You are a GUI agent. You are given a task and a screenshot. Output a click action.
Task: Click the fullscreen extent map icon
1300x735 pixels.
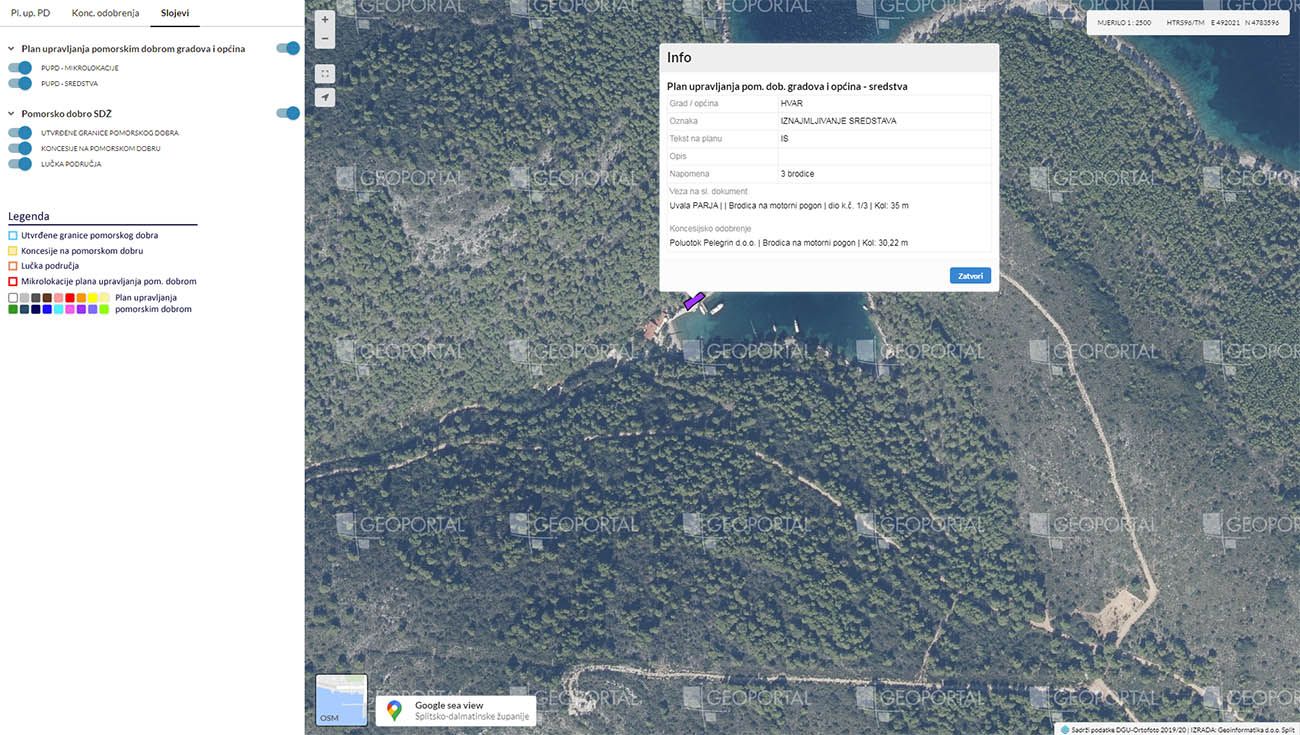[x=324, y=74]
